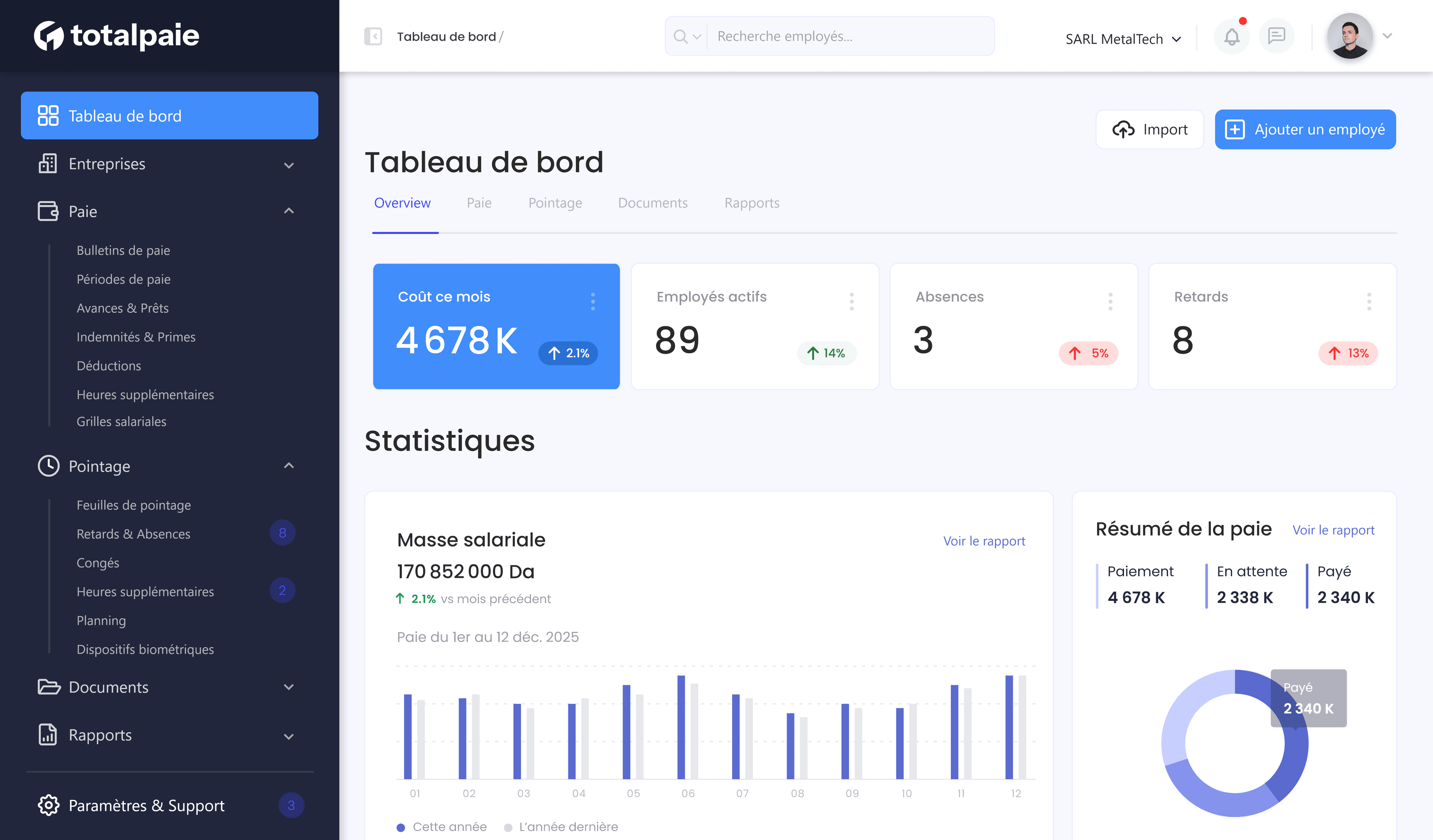Switch to the Paie tab
1433x840 pixels.
click(x=479, y=203)
